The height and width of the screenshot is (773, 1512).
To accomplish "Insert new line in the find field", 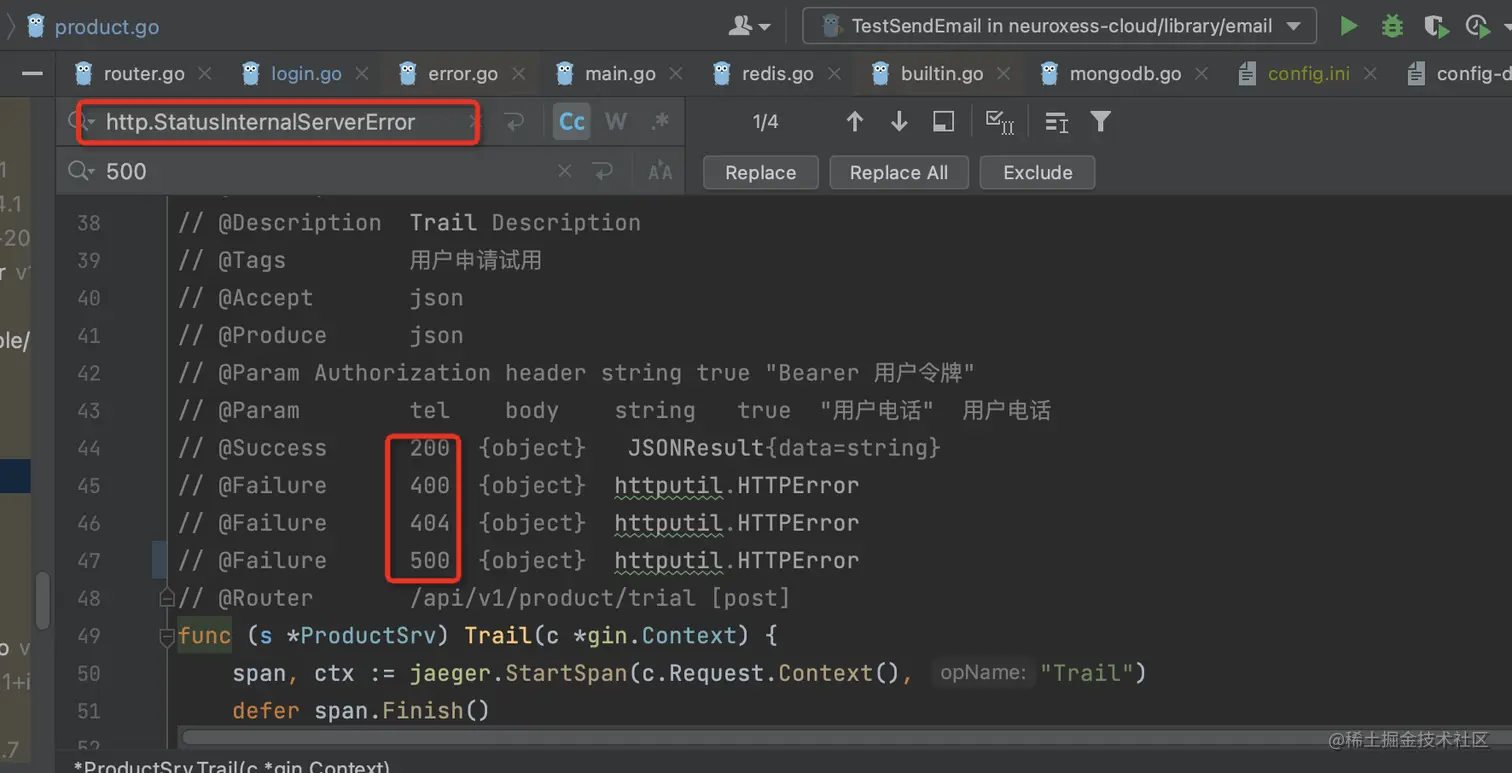I will coord(514,122).
